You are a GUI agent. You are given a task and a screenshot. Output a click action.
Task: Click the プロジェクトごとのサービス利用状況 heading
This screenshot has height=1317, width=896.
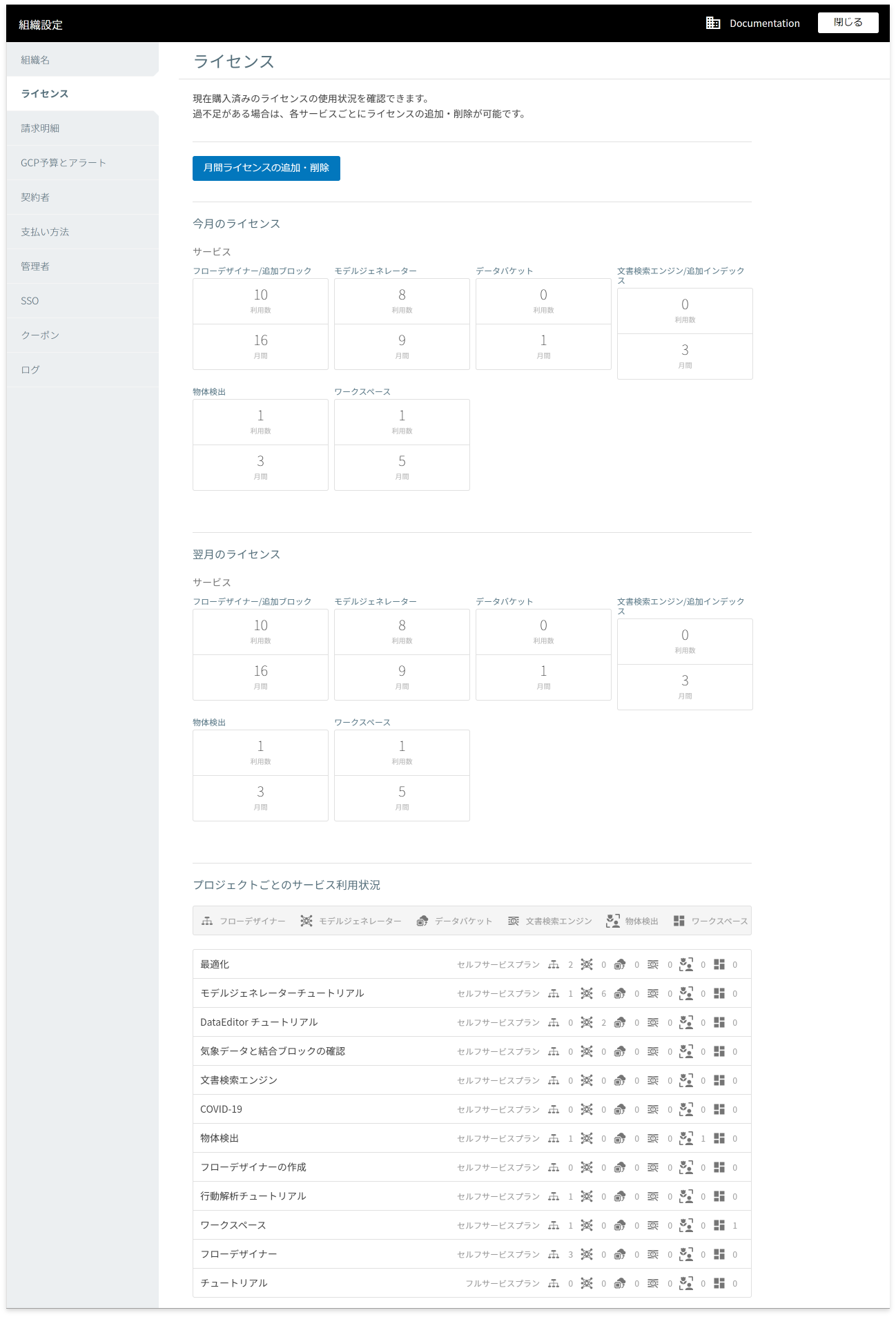(x=286, y=885)
